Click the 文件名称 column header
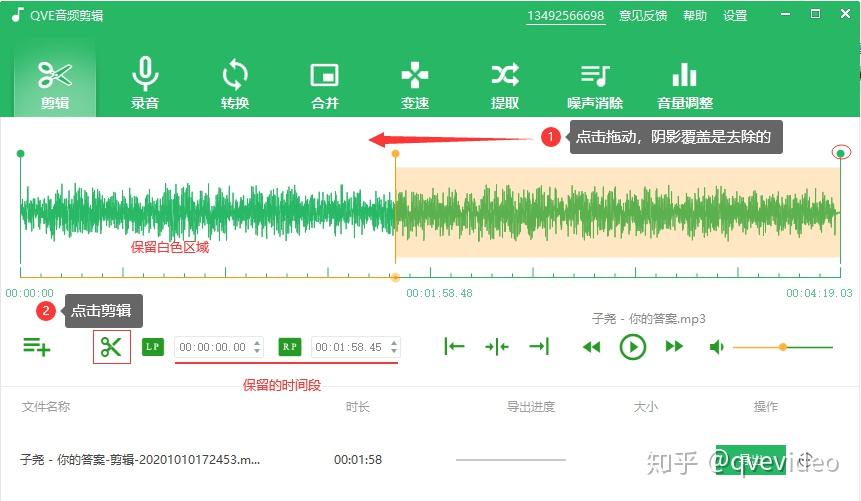Image resolution: width=861 pixels, height=501 pixels. 46,407
